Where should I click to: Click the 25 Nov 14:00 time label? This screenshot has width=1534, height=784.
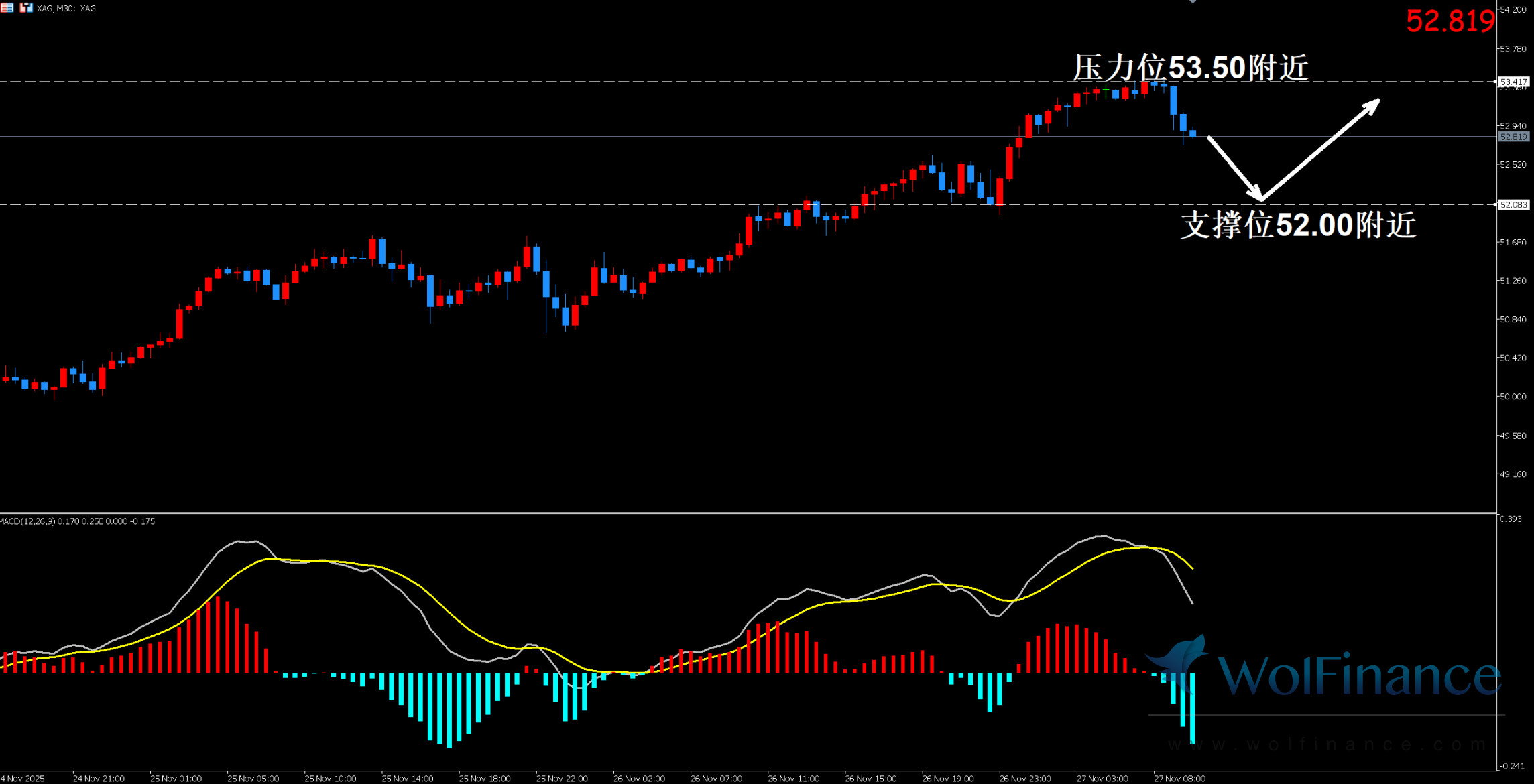[x=408, y=779]
